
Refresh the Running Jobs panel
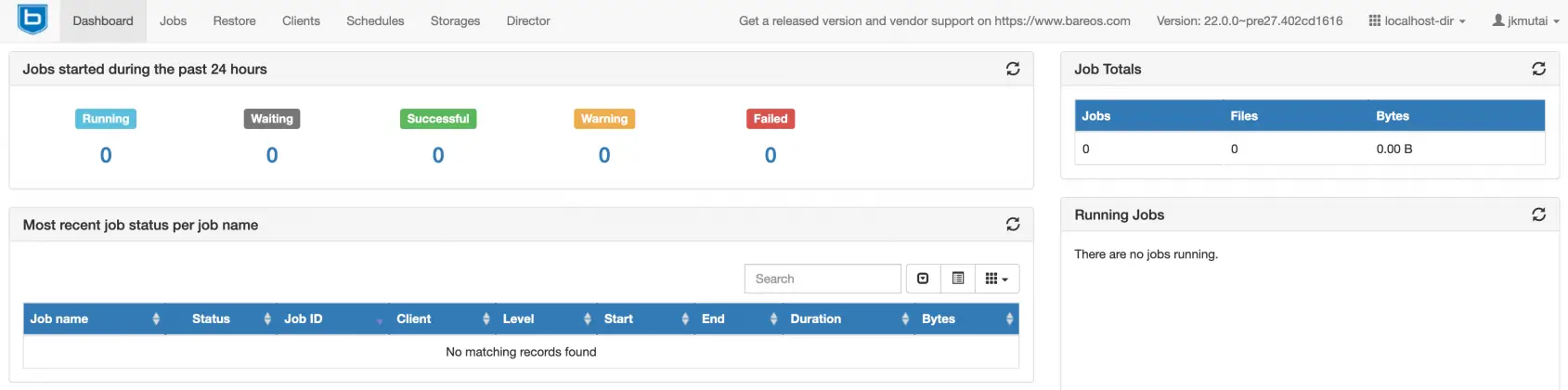1538,214
